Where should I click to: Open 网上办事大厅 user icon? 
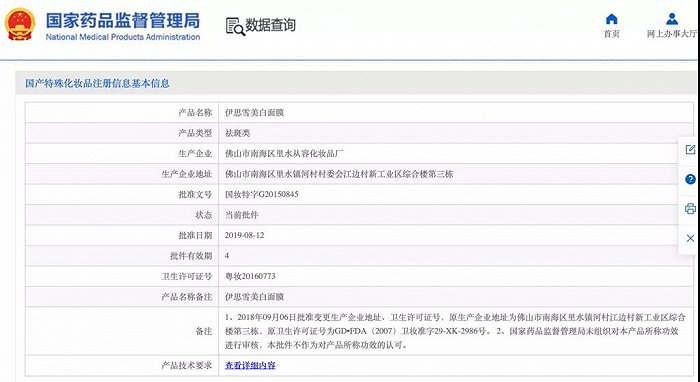672,19
